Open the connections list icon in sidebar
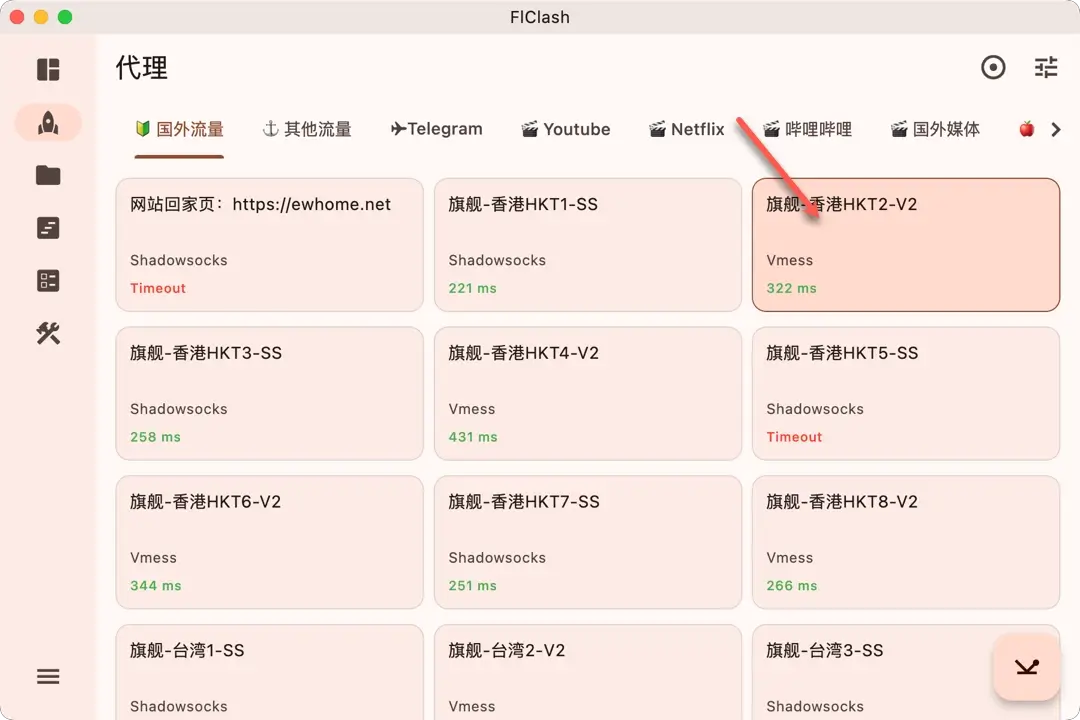Viewport: 1080px width, 720px height. point(48,280)
